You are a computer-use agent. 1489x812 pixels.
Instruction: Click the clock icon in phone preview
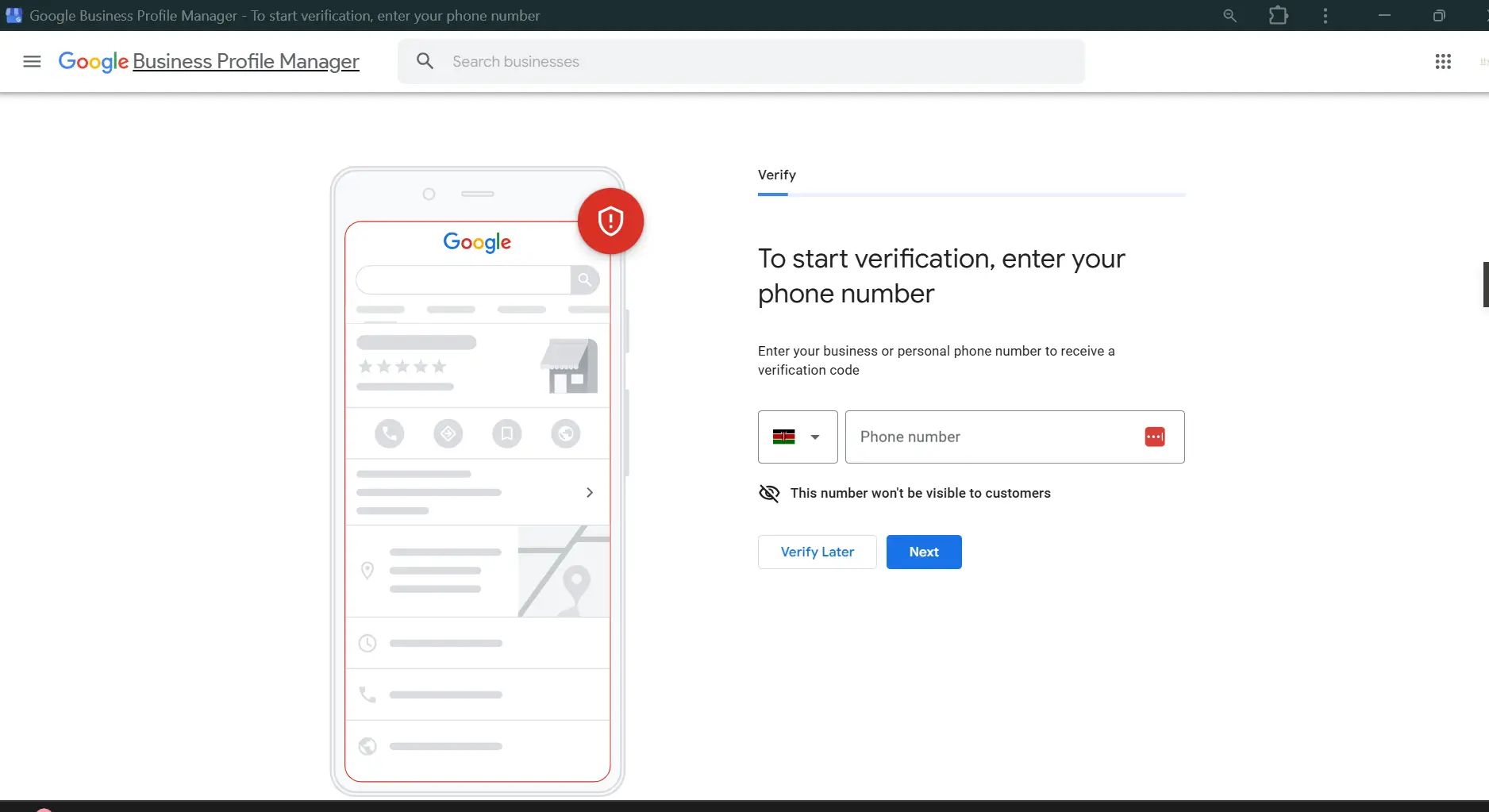point(367,643)
